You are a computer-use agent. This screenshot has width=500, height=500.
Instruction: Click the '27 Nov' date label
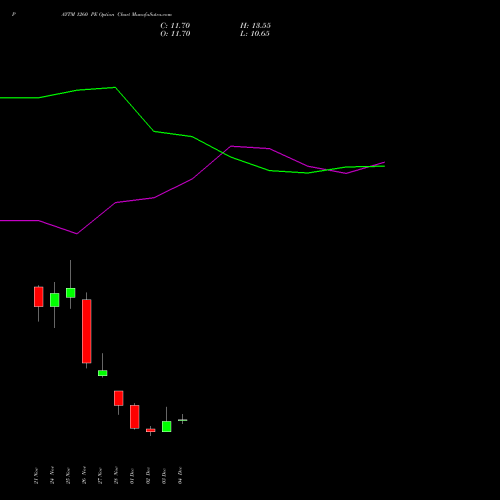100,476
